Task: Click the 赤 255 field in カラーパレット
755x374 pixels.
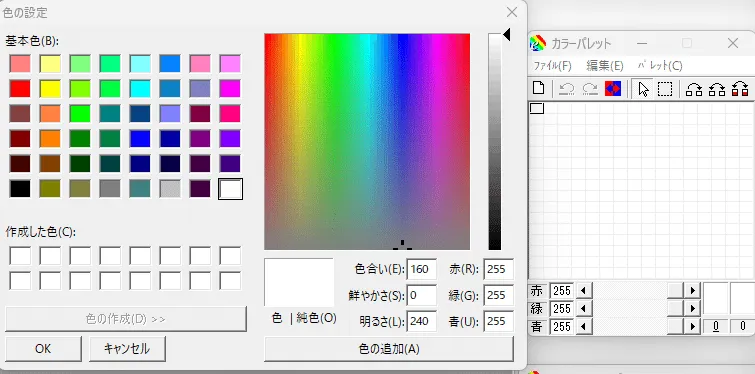Action: [x=562, y=291]
